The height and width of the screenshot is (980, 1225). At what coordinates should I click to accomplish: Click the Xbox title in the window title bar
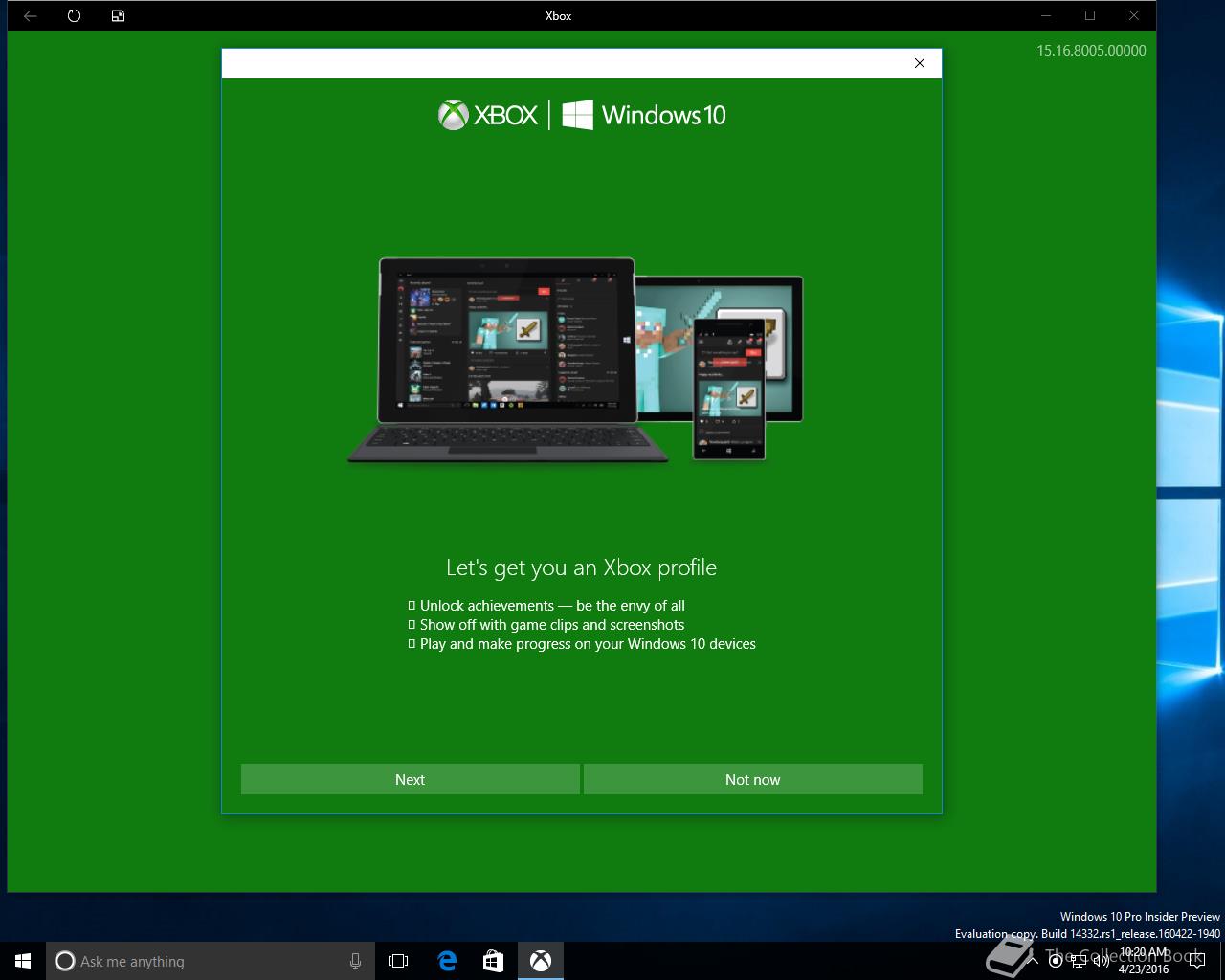coord(559,15)
